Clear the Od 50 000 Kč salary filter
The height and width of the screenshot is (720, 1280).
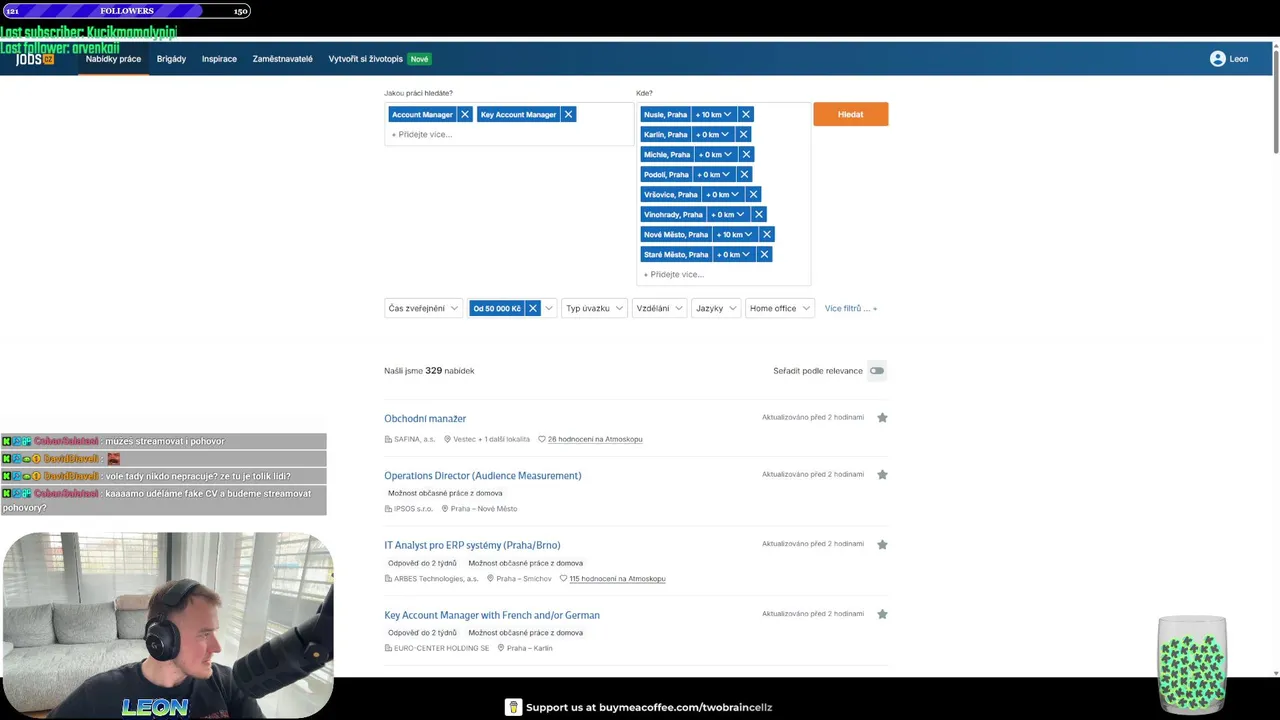[x=533, y=309]
